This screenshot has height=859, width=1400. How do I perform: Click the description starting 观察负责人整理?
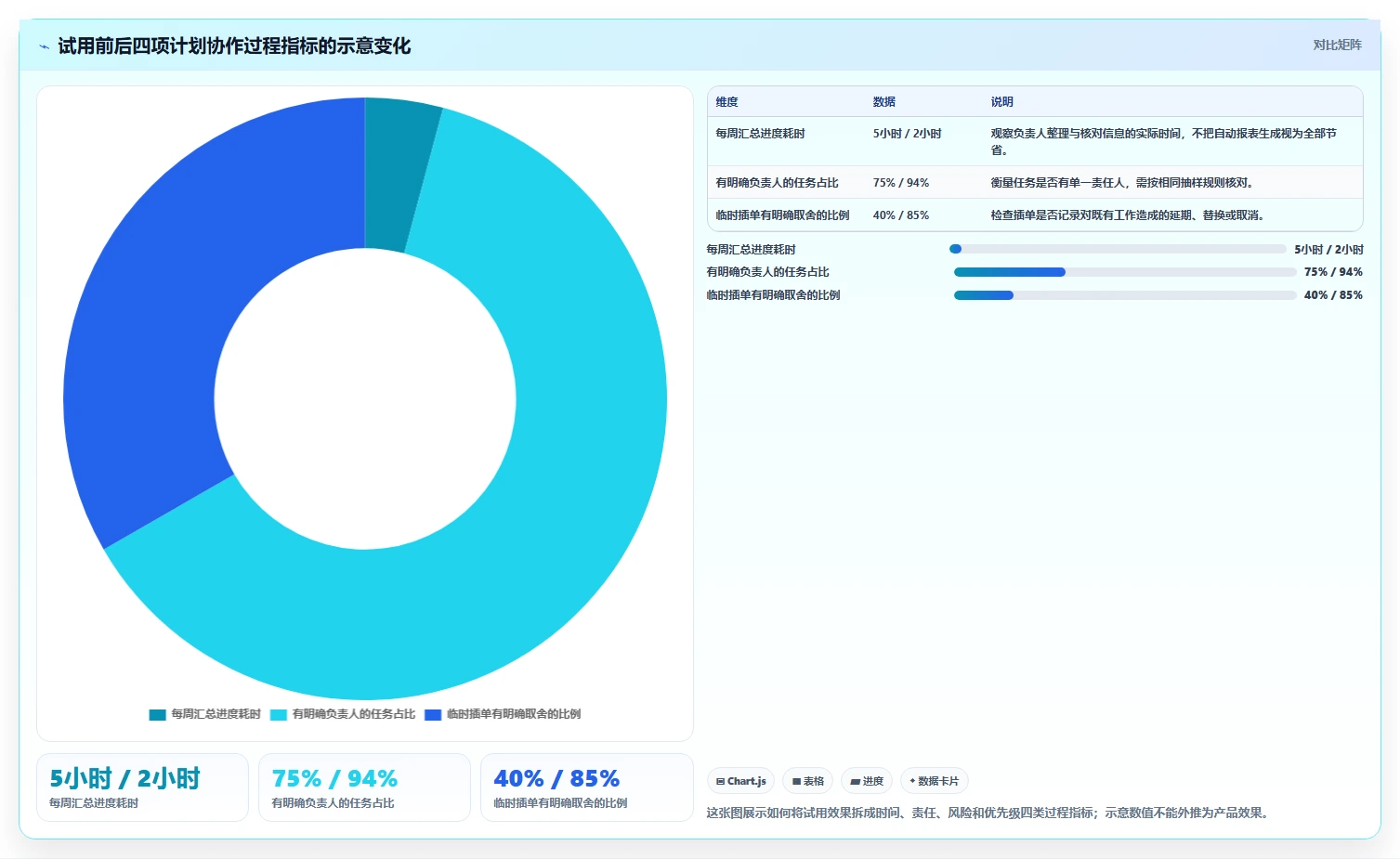[1163, 141]
